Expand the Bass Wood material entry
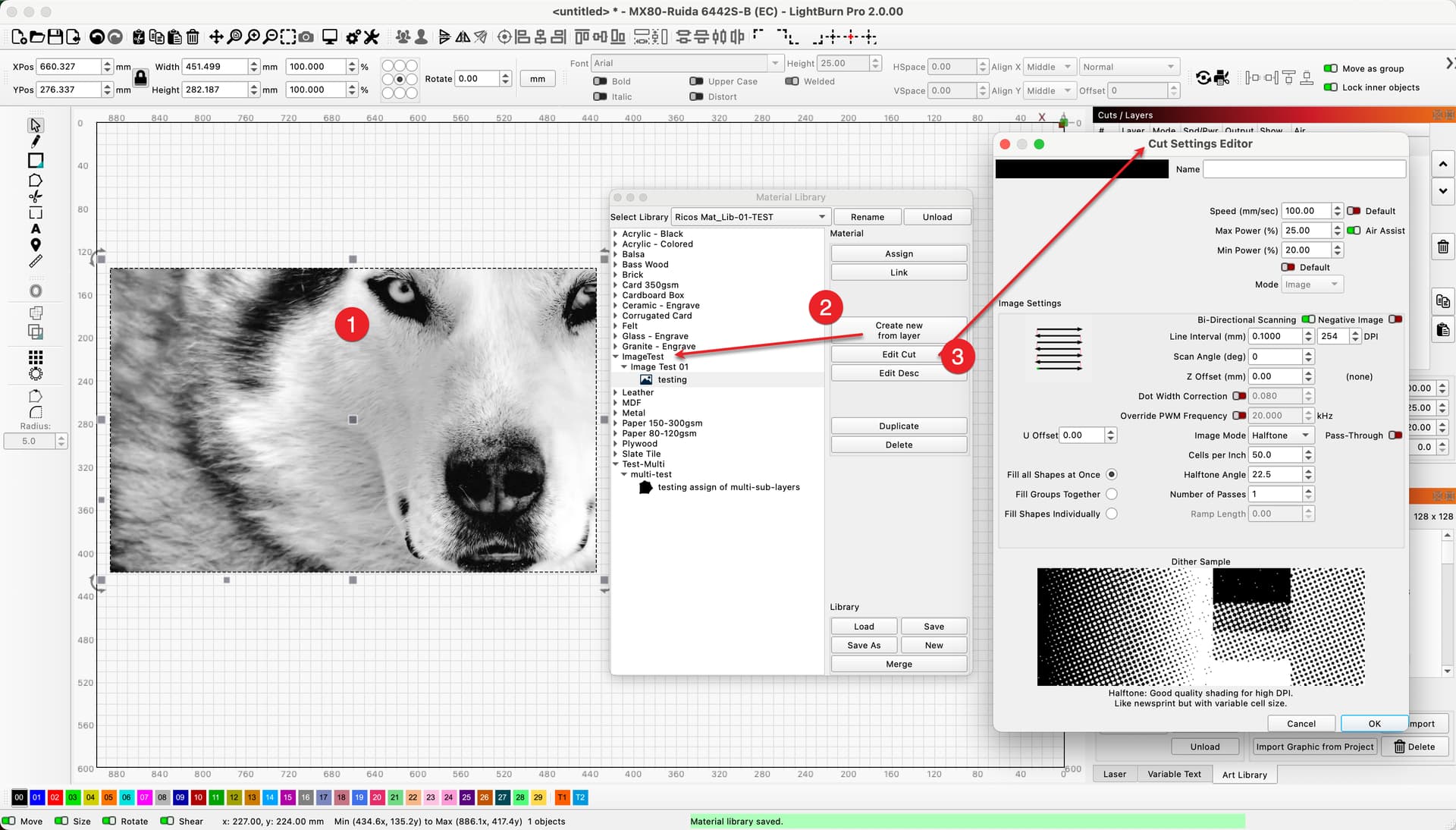This screenshot has width=1456, height=830. click(616, 264)
